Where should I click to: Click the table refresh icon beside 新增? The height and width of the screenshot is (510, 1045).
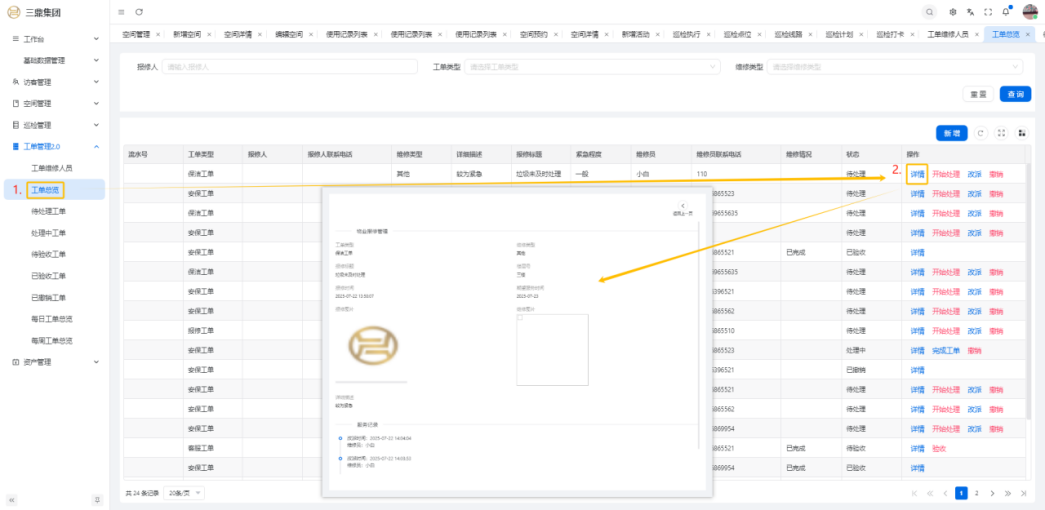981,132
